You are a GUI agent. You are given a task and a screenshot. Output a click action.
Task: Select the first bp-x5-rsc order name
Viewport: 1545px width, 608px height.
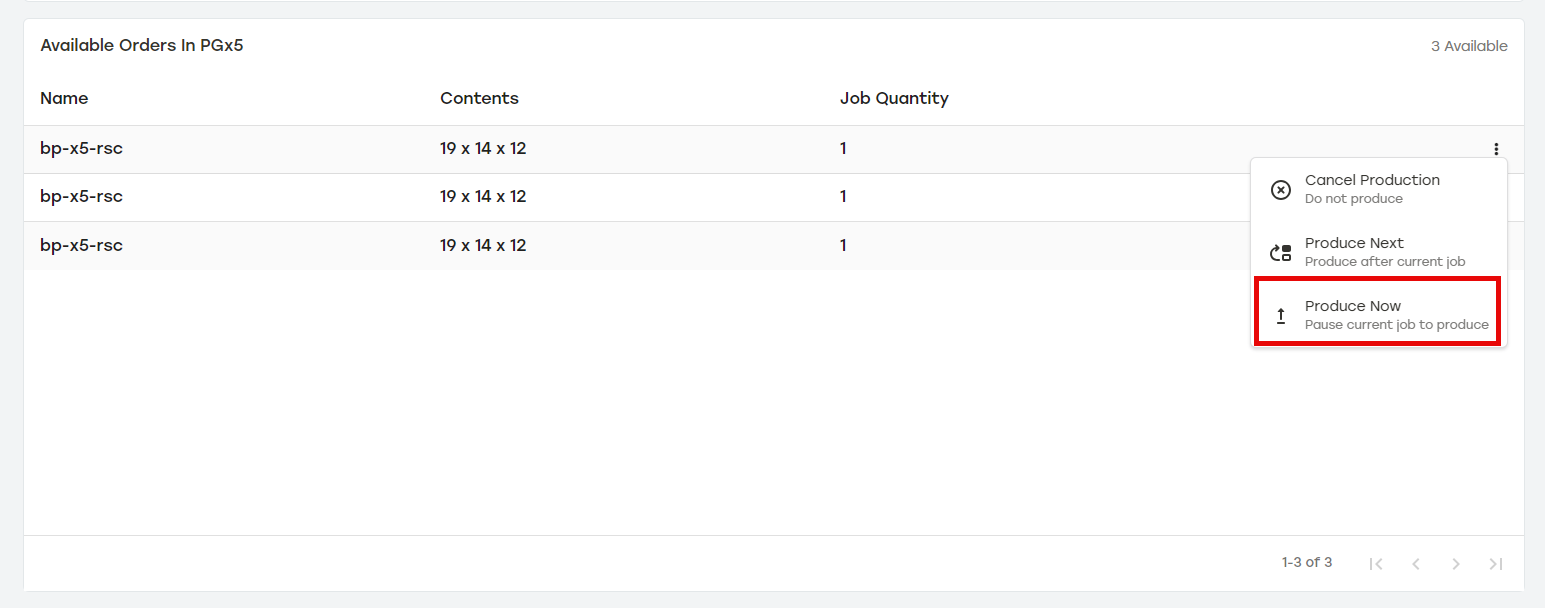(x=81, y=149)
